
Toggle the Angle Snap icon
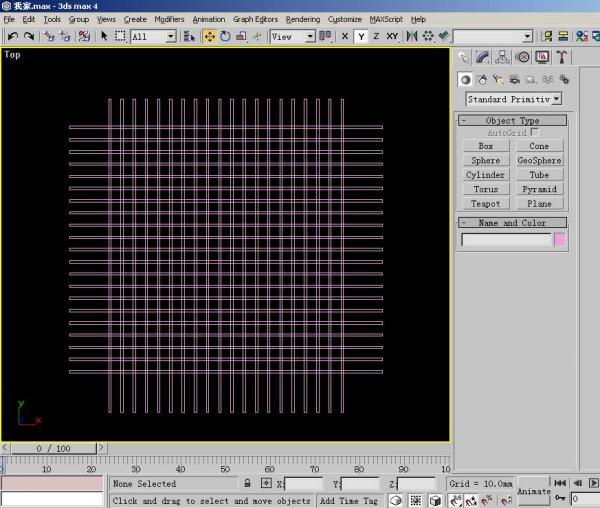click(x=471, y=500)
